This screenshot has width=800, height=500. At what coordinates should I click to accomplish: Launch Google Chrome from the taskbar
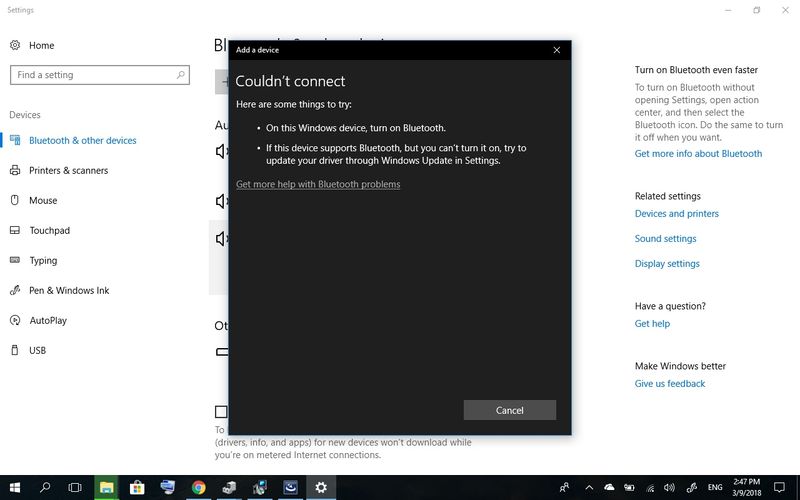(x=198, y=488)
